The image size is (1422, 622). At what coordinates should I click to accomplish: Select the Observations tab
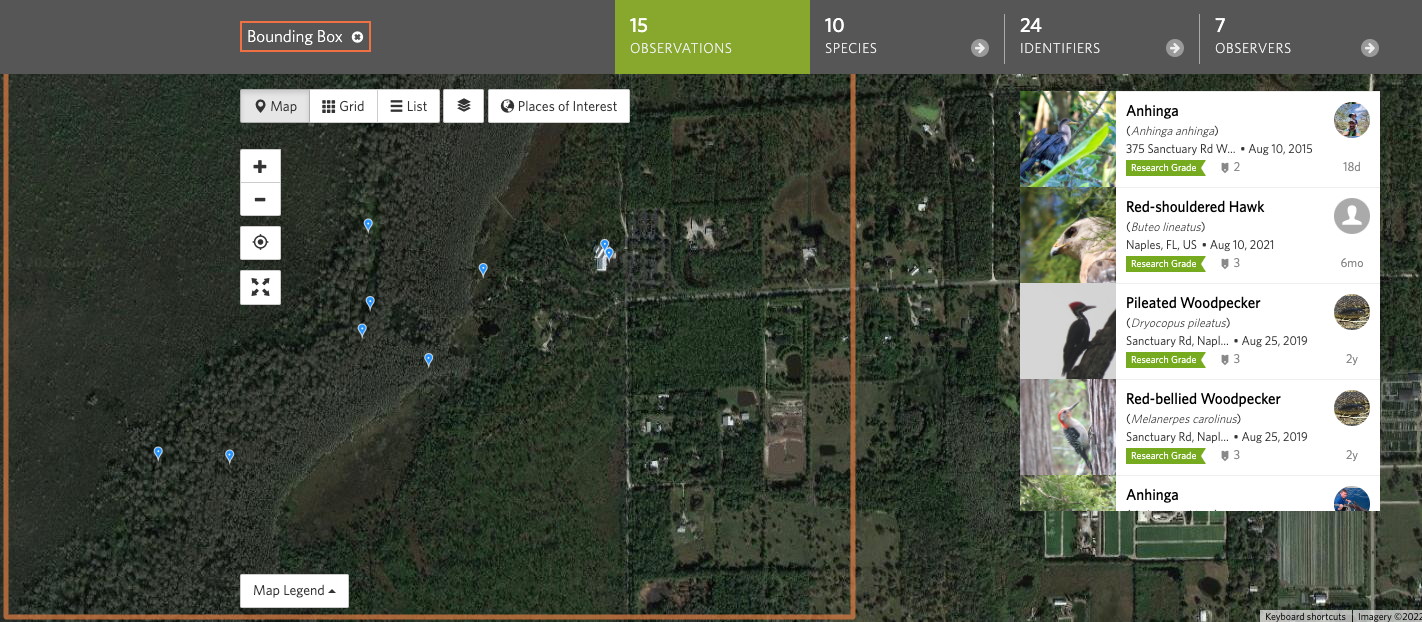click(711, 37)
